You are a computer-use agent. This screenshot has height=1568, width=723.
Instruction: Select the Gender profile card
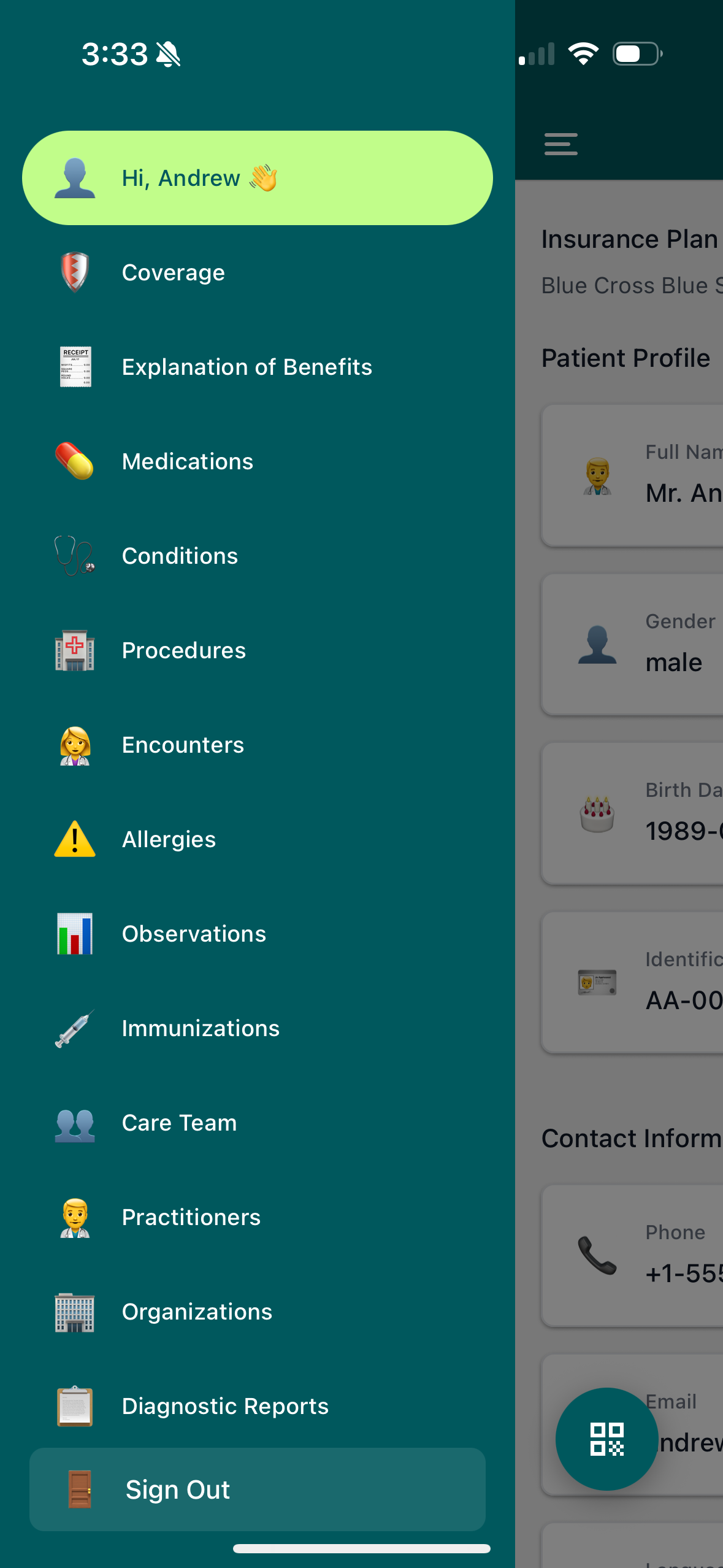(632, 645)
